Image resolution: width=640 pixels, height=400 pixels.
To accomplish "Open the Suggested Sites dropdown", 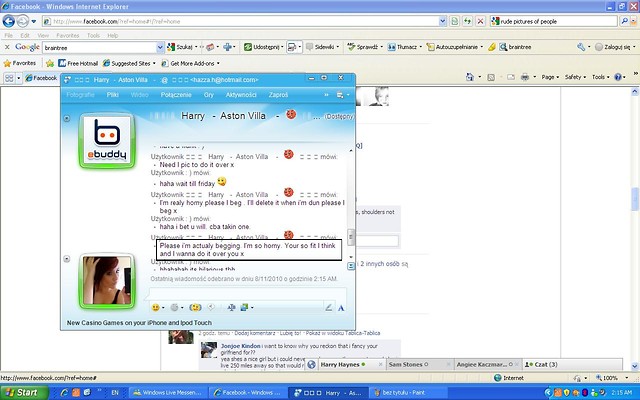I will tap(129, 63).
